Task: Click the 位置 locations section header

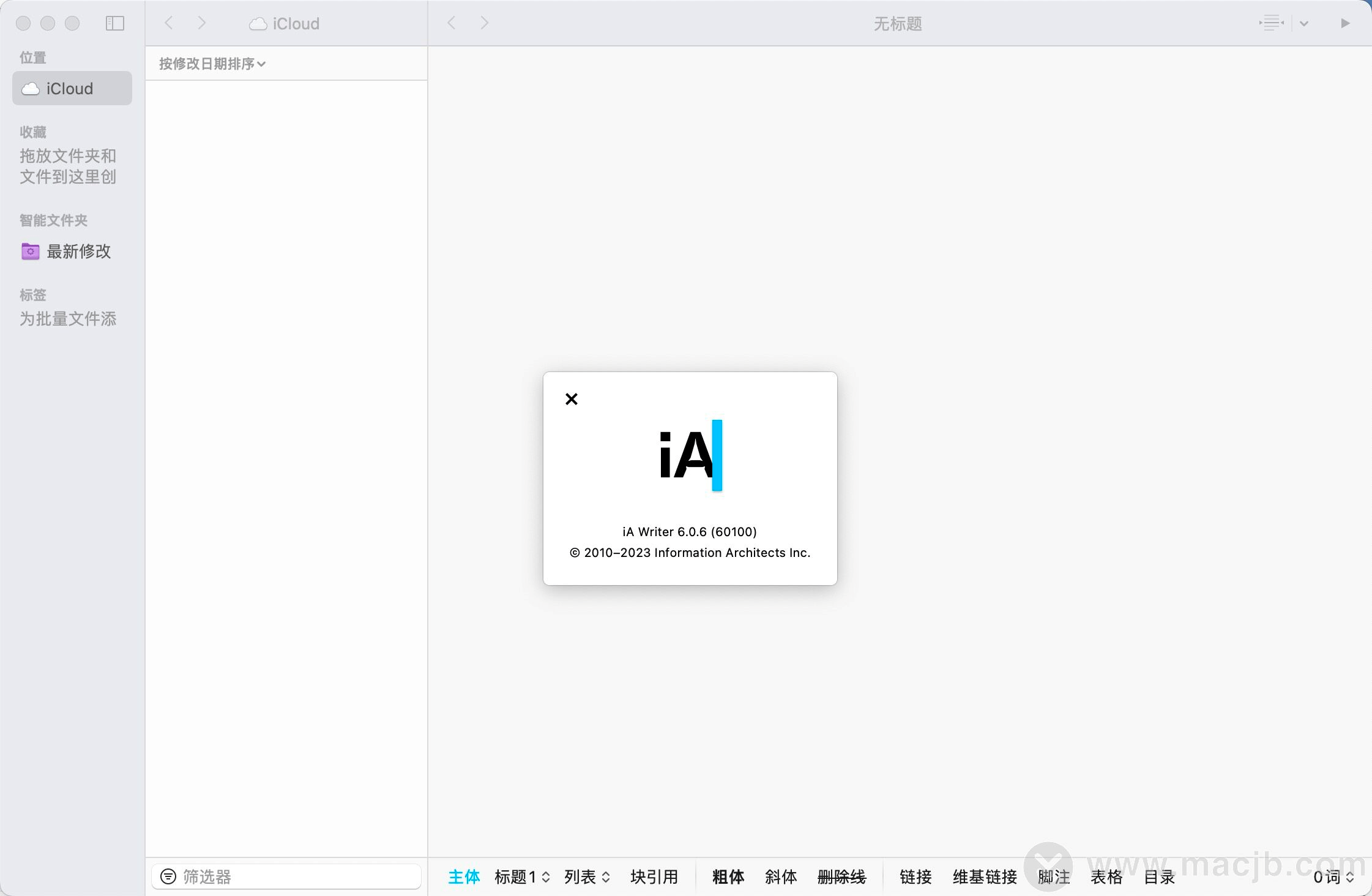Action: click(x=33, y=57)
